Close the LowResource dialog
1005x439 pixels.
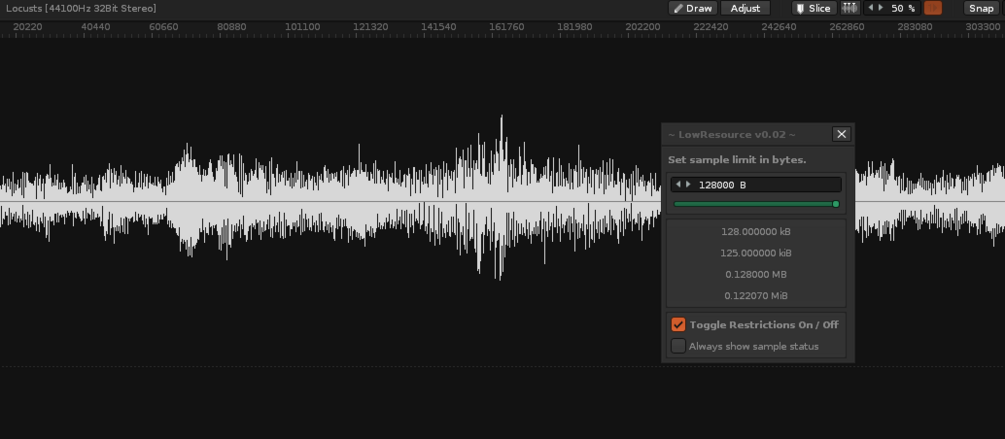[842, 134]
